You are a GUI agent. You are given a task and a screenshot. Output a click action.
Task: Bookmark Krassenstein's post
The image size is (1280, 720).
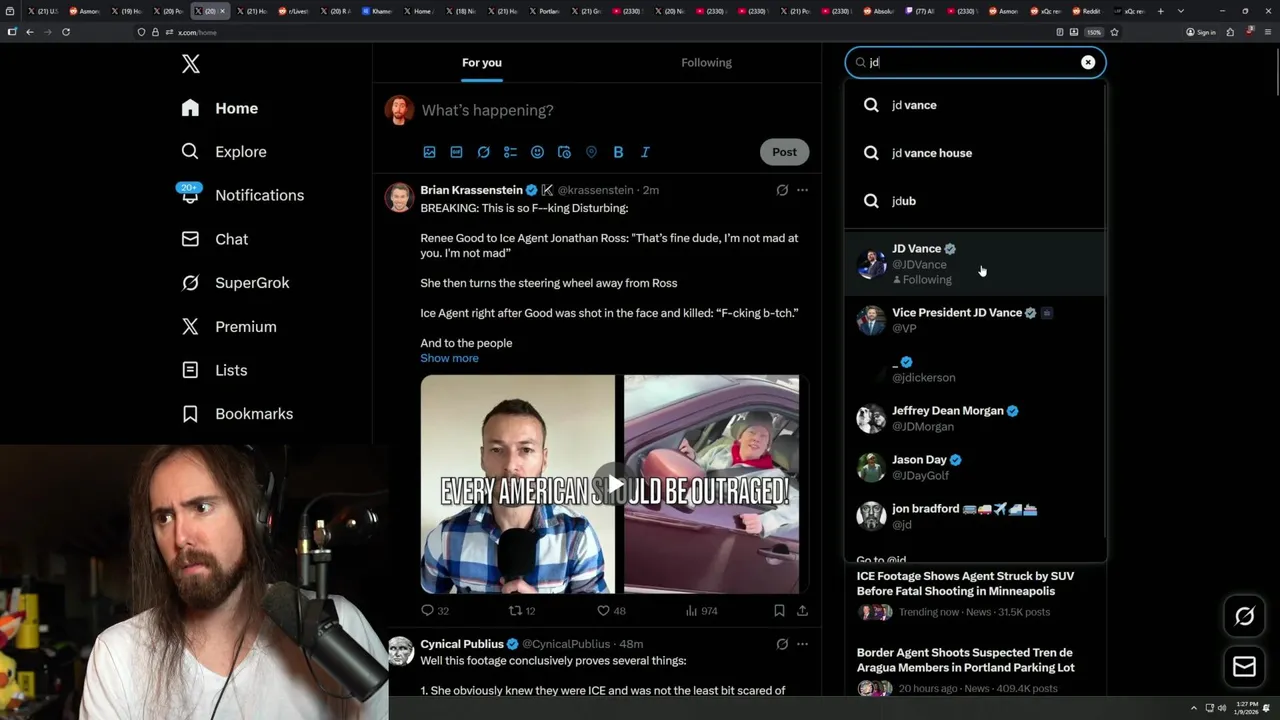tap(779, 610)
